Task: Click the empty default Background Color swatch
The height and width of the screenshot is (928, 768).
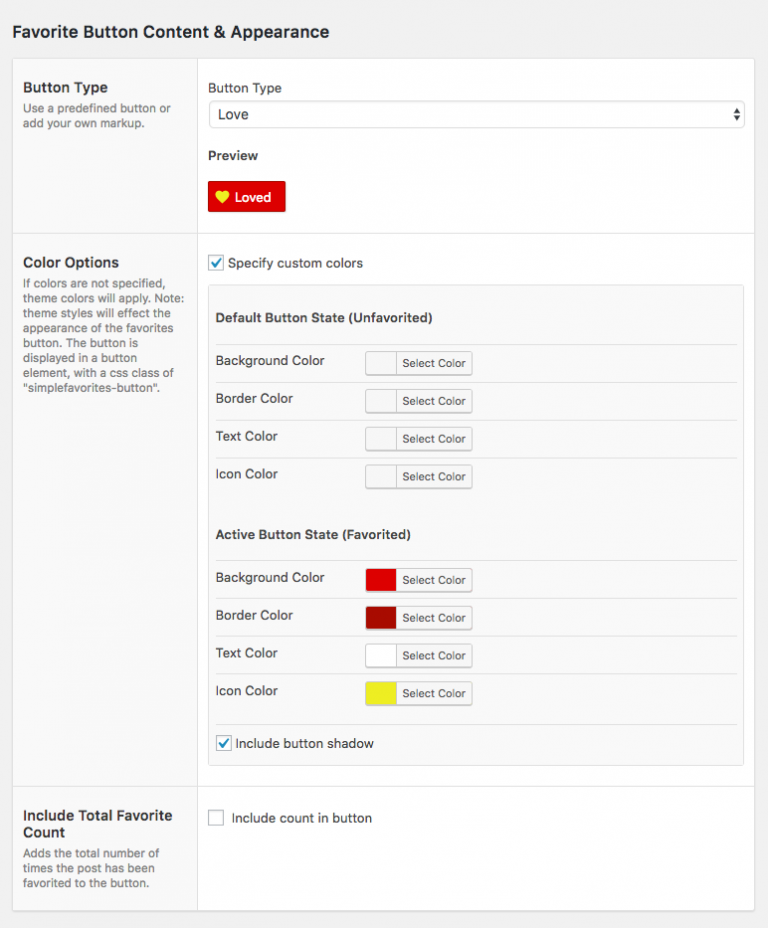Action: click(380, 363)
